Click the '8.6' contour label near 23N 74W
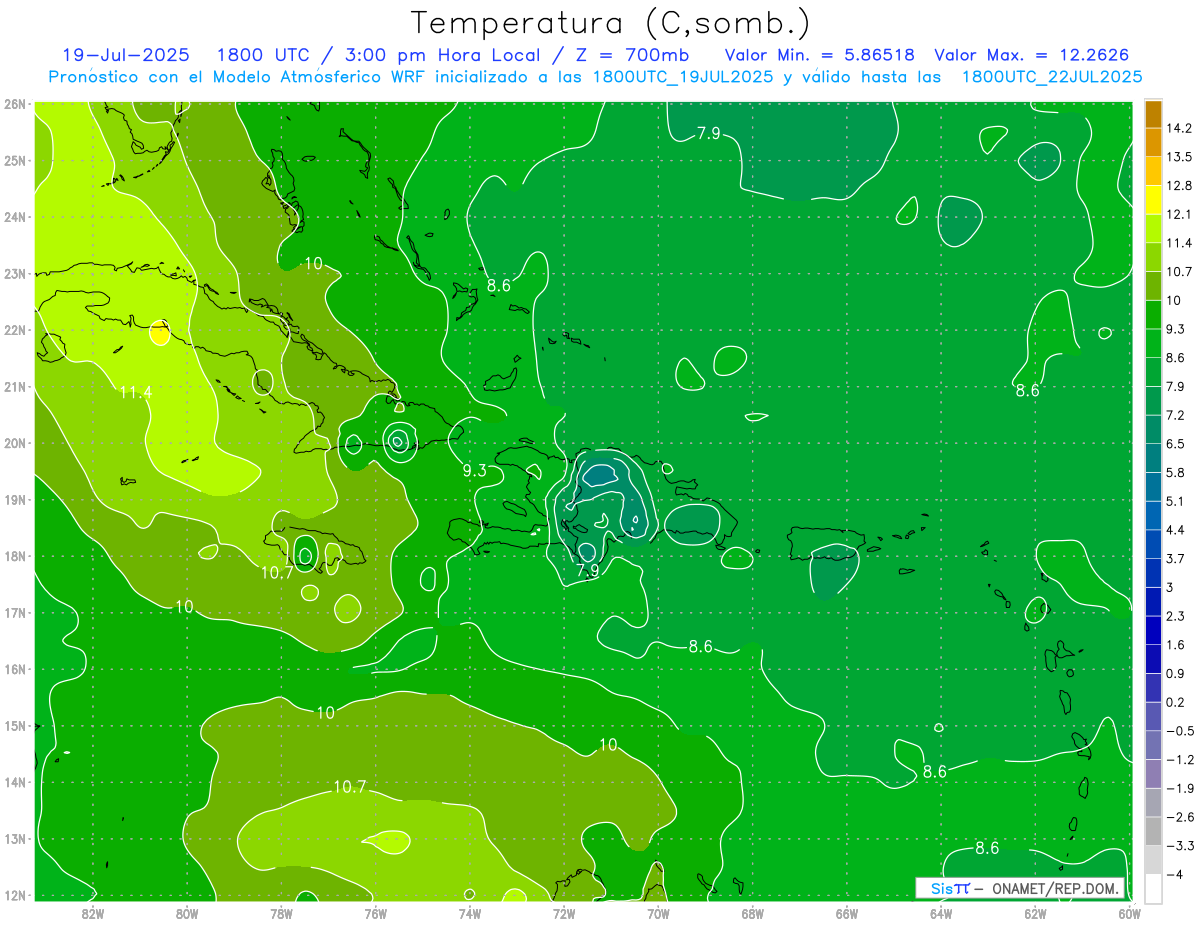The width and height of the screenshot is (1200, 927). (x=499, y=285)
